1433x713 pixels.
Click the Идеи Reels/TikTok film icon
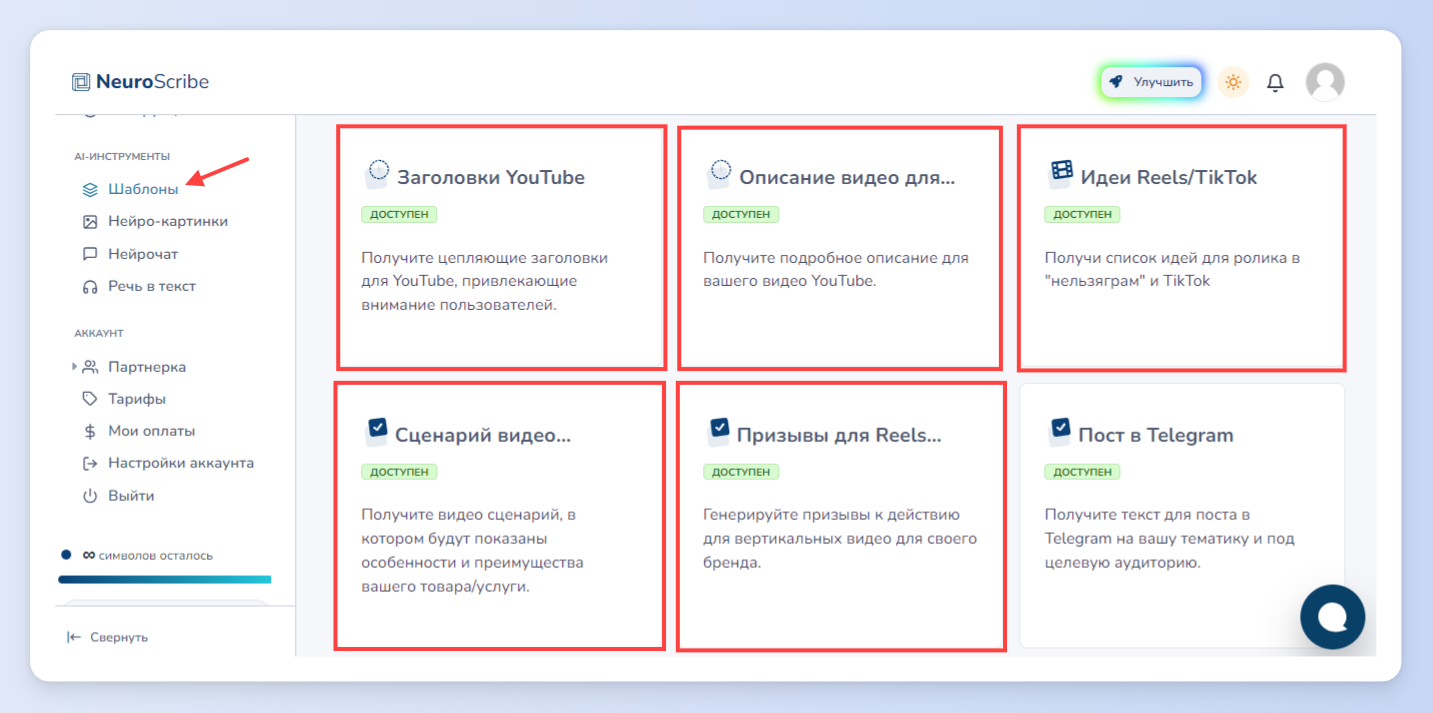point(1059,173)
